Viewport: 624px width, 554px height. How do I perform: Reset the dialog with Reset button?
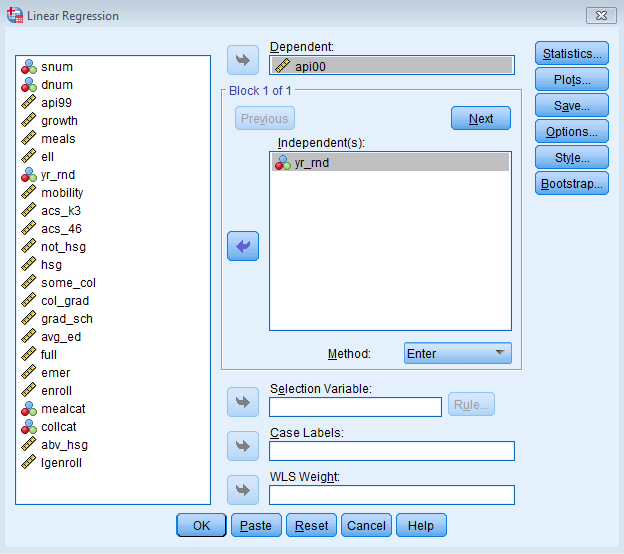tap(311, 525)
